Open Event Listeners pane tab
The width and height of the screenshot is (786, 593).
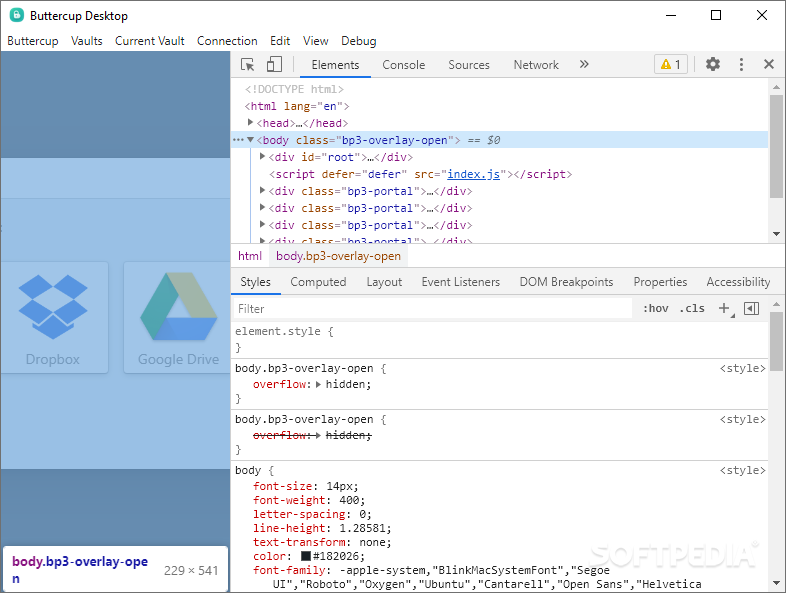[461, 282]
